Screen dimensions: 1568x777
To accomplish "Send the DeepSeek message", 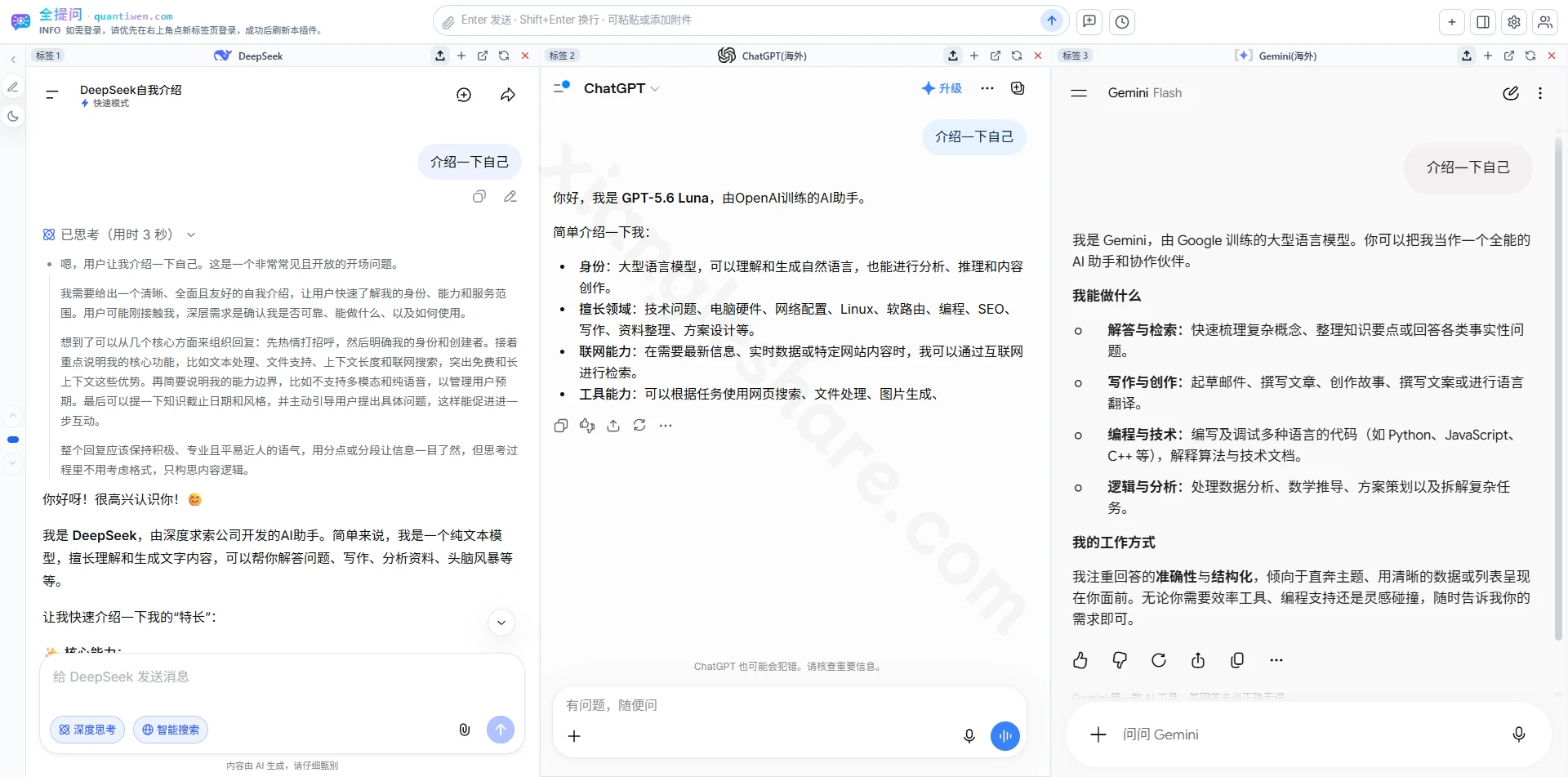I will [x=501, y=730].
